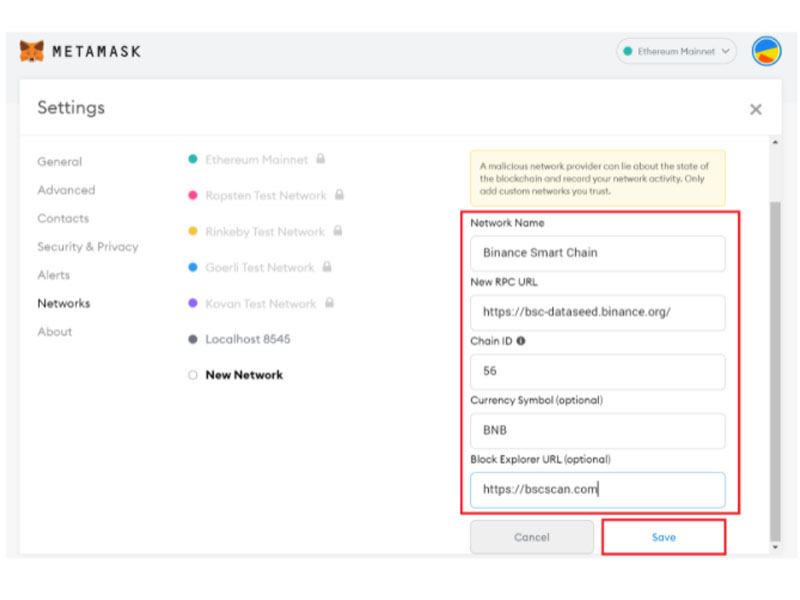The height and width of the screenshot is (600, 800).
Task: Click the scrollbar down arrow
Action: click(775, 547)
